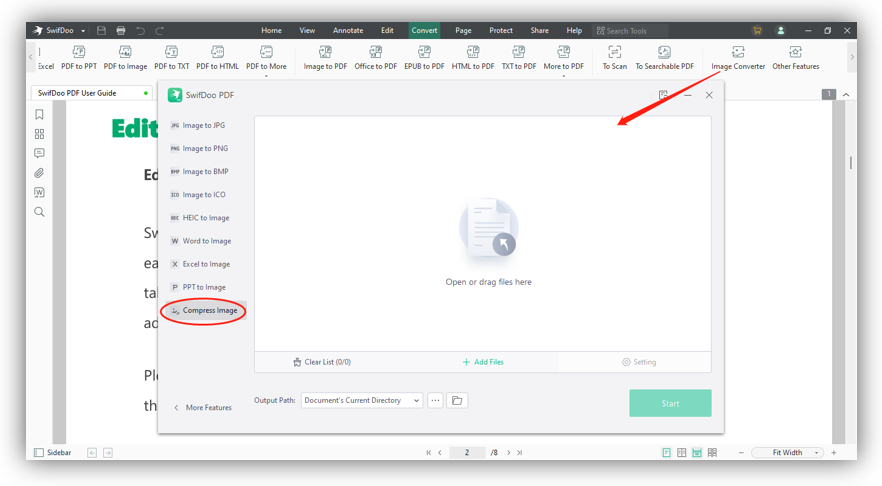Open the Protect menu tab
The height and width of the screenshot is (486, 882).
pyautogui.click(x=501, y=30)
